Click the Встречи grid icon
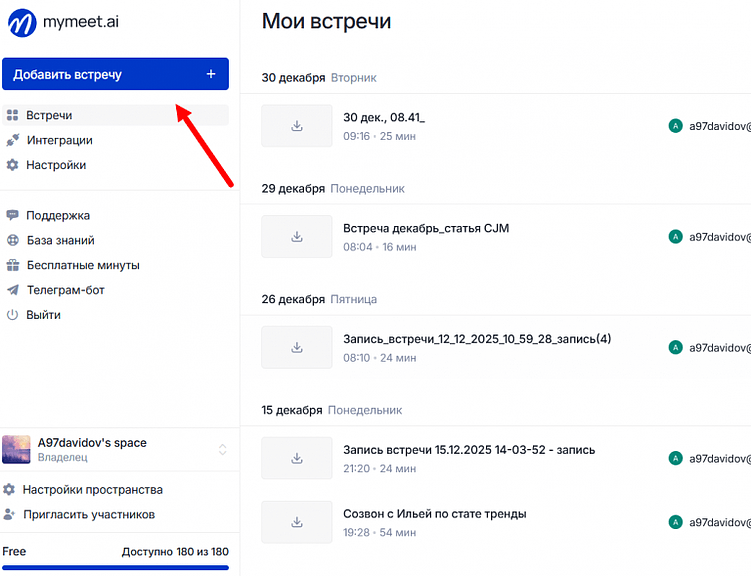 click(12, 115)
